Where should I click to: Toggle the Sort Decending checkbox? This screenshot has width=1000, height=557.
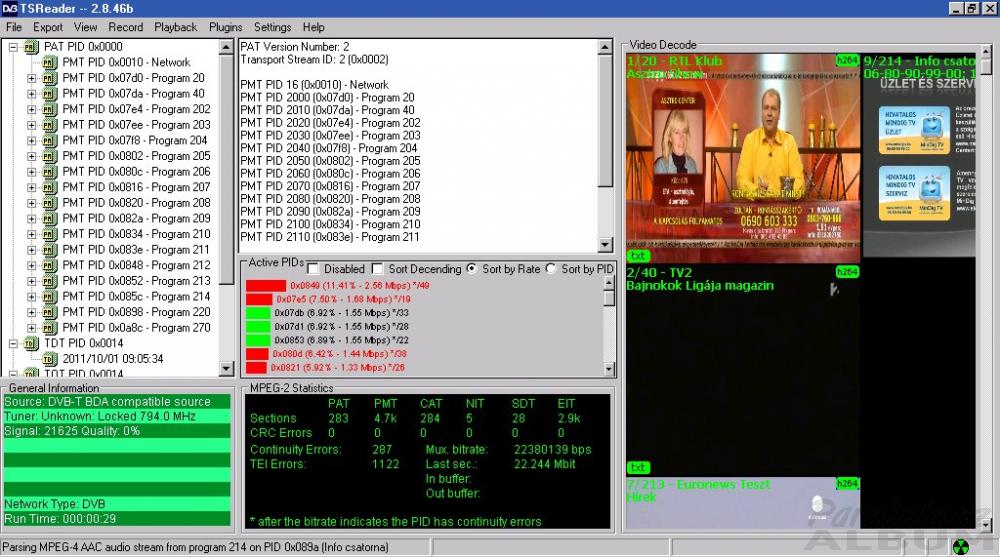tap(378, 269)
